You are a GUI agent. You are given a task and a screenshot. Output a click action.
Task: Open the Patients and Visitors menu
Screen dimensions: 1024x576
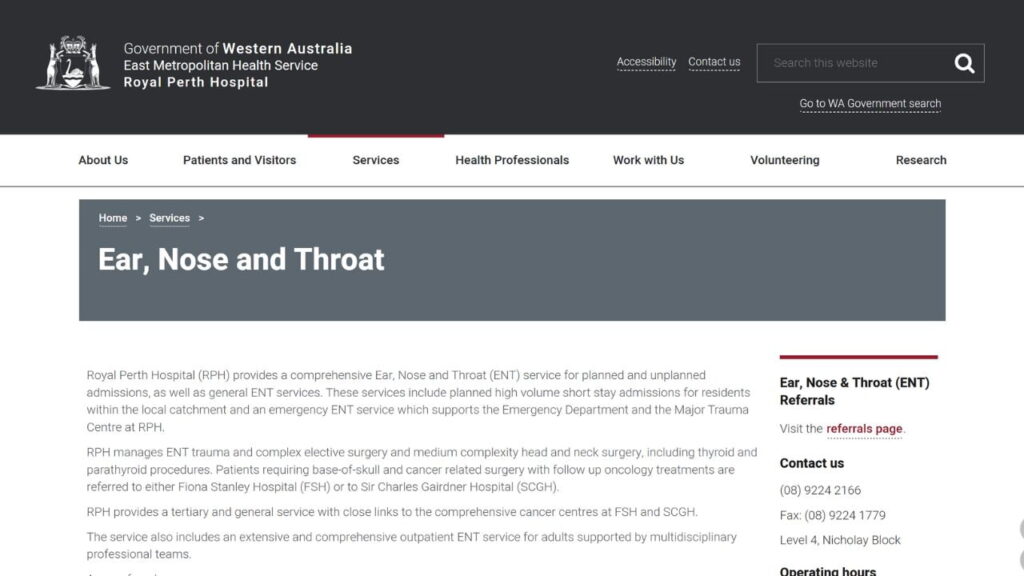point(239,160)
